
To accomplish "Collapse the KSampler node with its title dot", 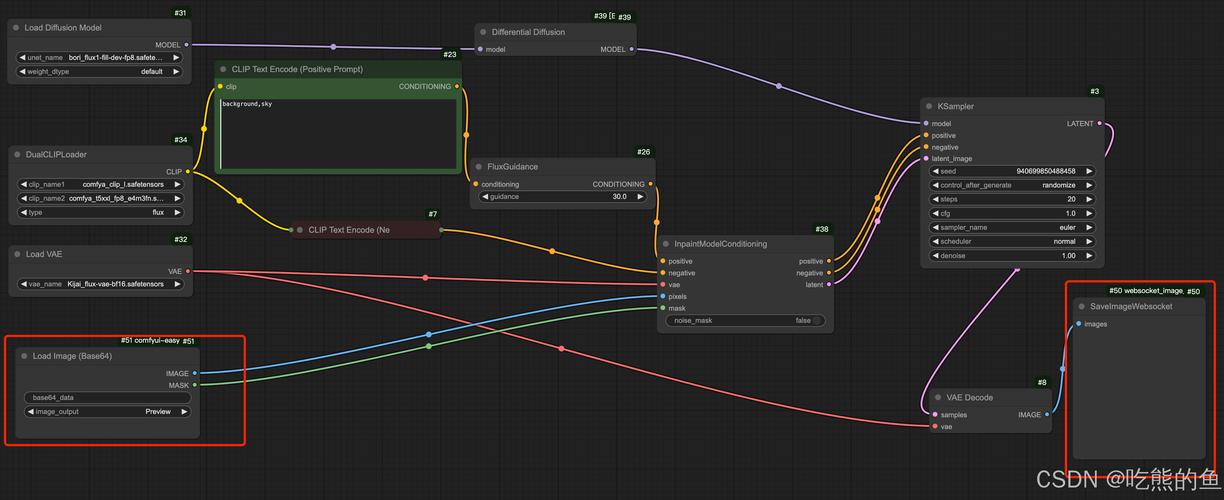I will (929, 106).
